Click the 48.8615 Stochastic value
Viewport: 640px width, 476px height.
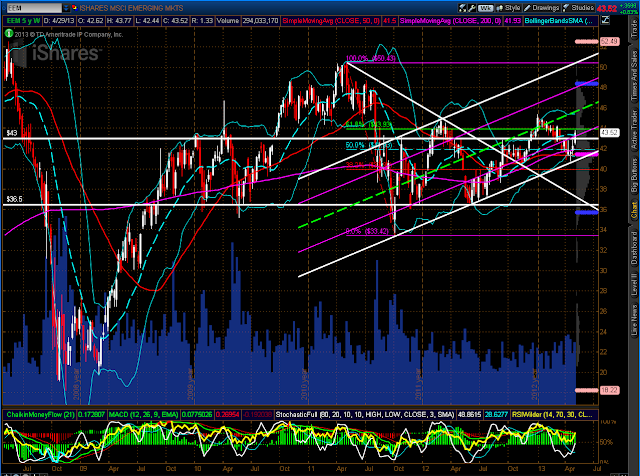pos(469,414)
